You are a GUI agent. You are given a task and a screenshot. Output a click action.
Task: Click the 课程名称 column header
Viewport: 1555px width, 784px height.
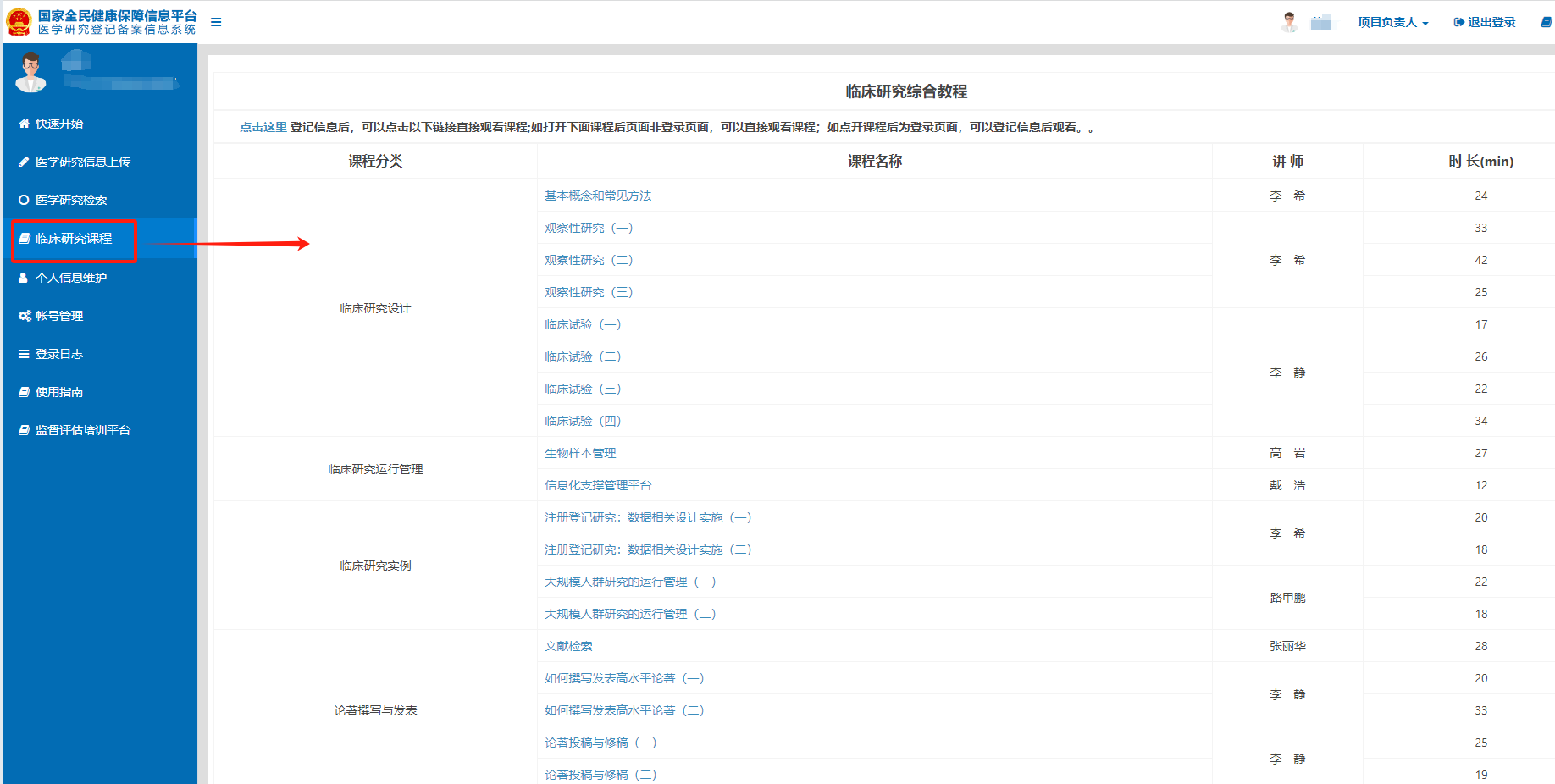pos(875,161)
